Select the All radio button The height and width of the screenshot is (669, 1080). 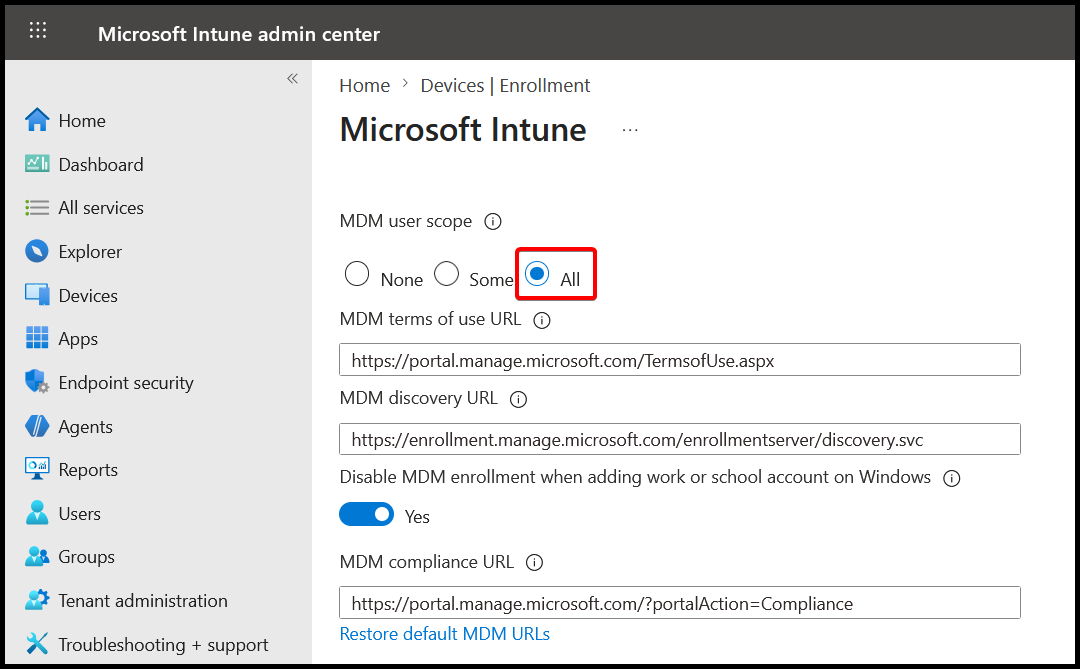[x=537, y=274]
